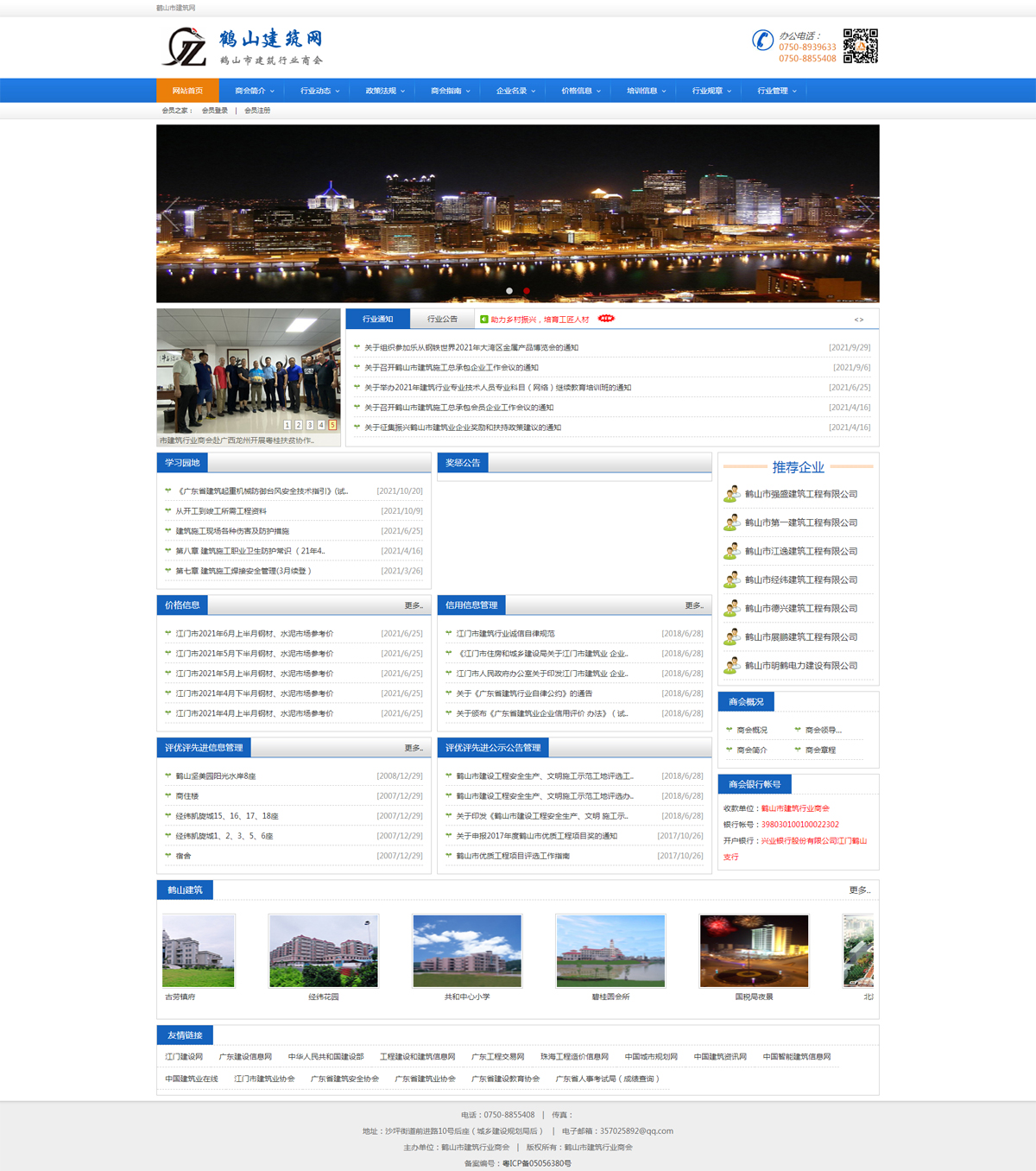1036x1171 pixels.
Task: Open the 鹤山坚美园阳光水岸8座 entry
Action: 216,776
